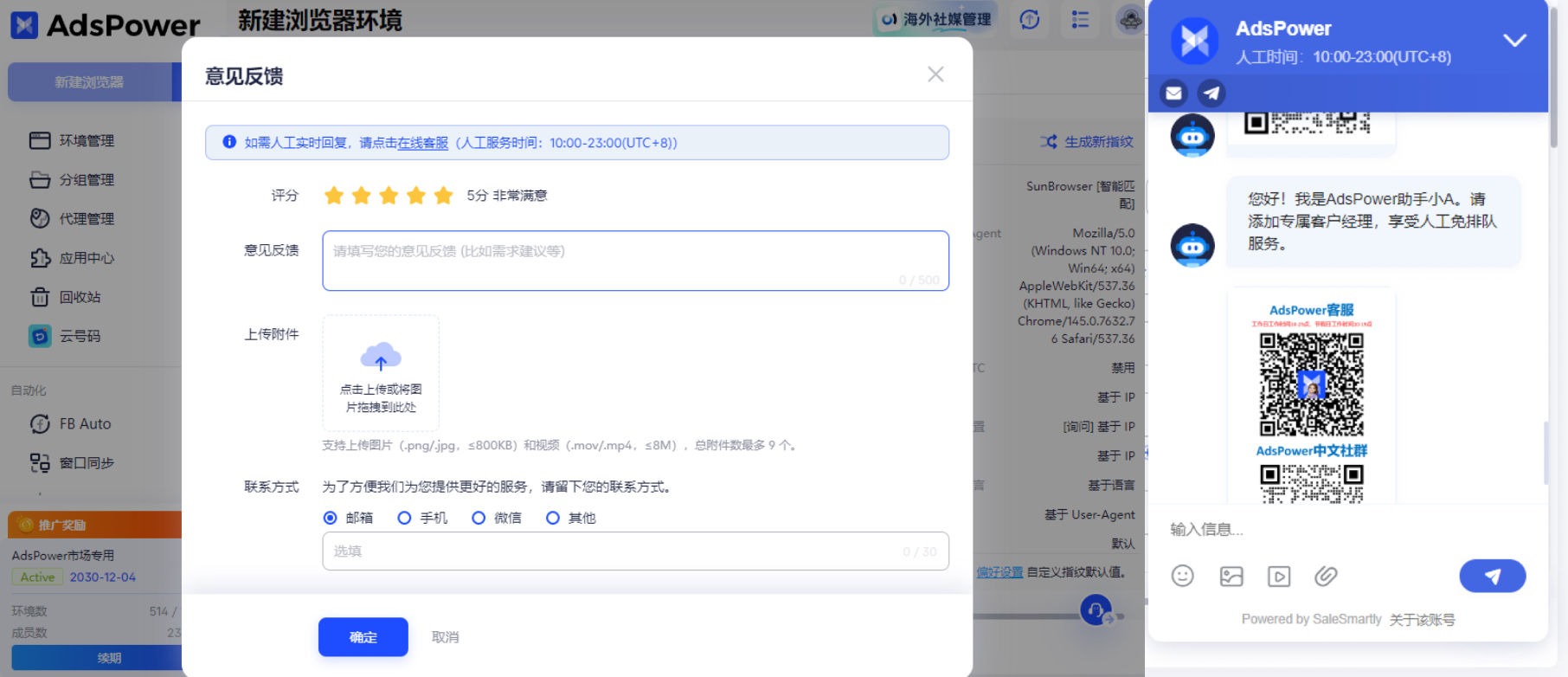Image resolution: width=1568 pixels, height=677 pixels.
Task: Click the email icon in chat header
Action: (x=1173, y=93)
